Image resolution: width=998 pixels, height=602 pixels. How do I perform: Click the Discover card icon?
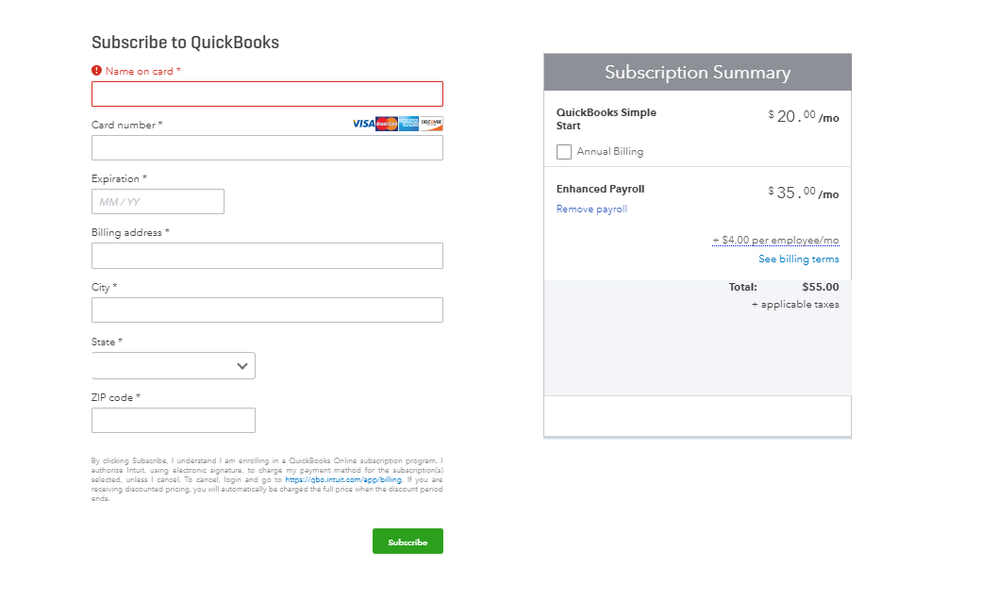[x=432, y=124]
